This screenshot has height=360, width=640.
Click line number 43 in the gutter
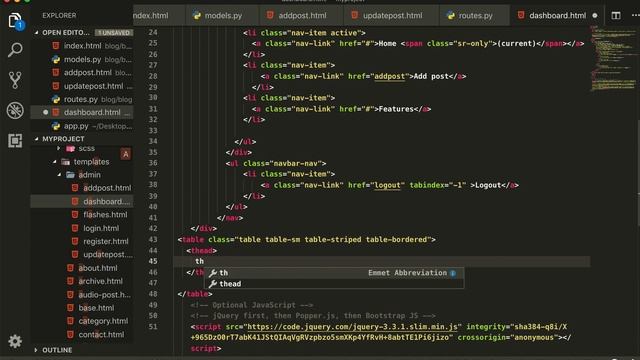click(x=153, y=240)
